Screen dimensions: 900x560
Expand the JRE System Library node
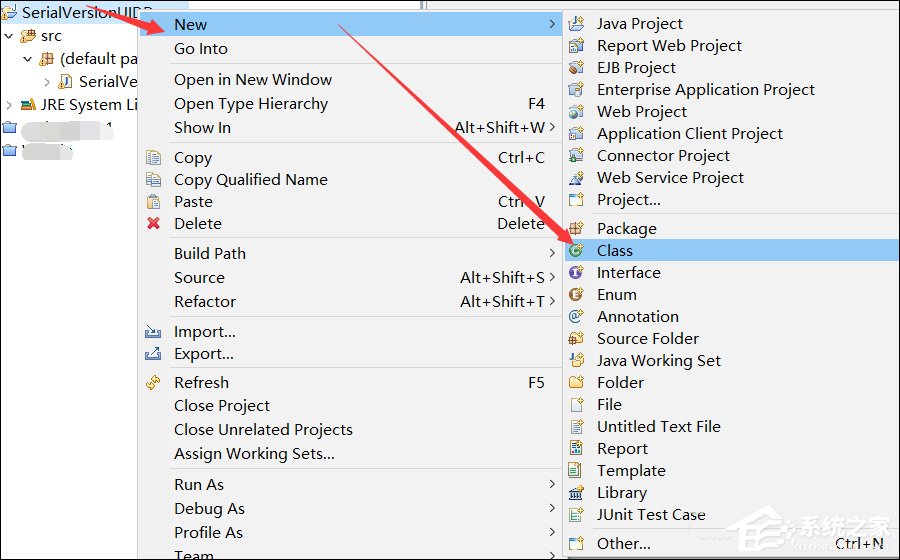9,105
